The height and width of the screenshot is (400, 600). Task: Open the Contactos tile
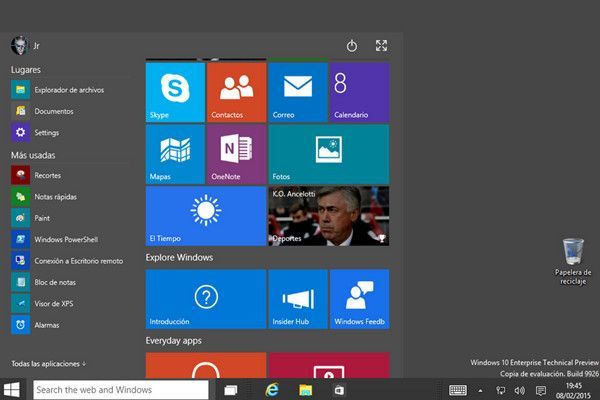coord(236,92)
